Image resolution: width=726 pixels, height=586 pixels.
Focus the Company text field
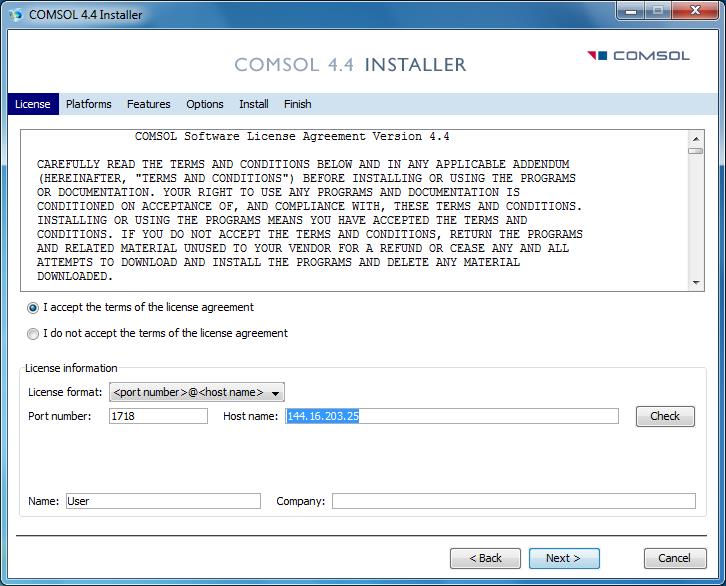pos(513,501)
